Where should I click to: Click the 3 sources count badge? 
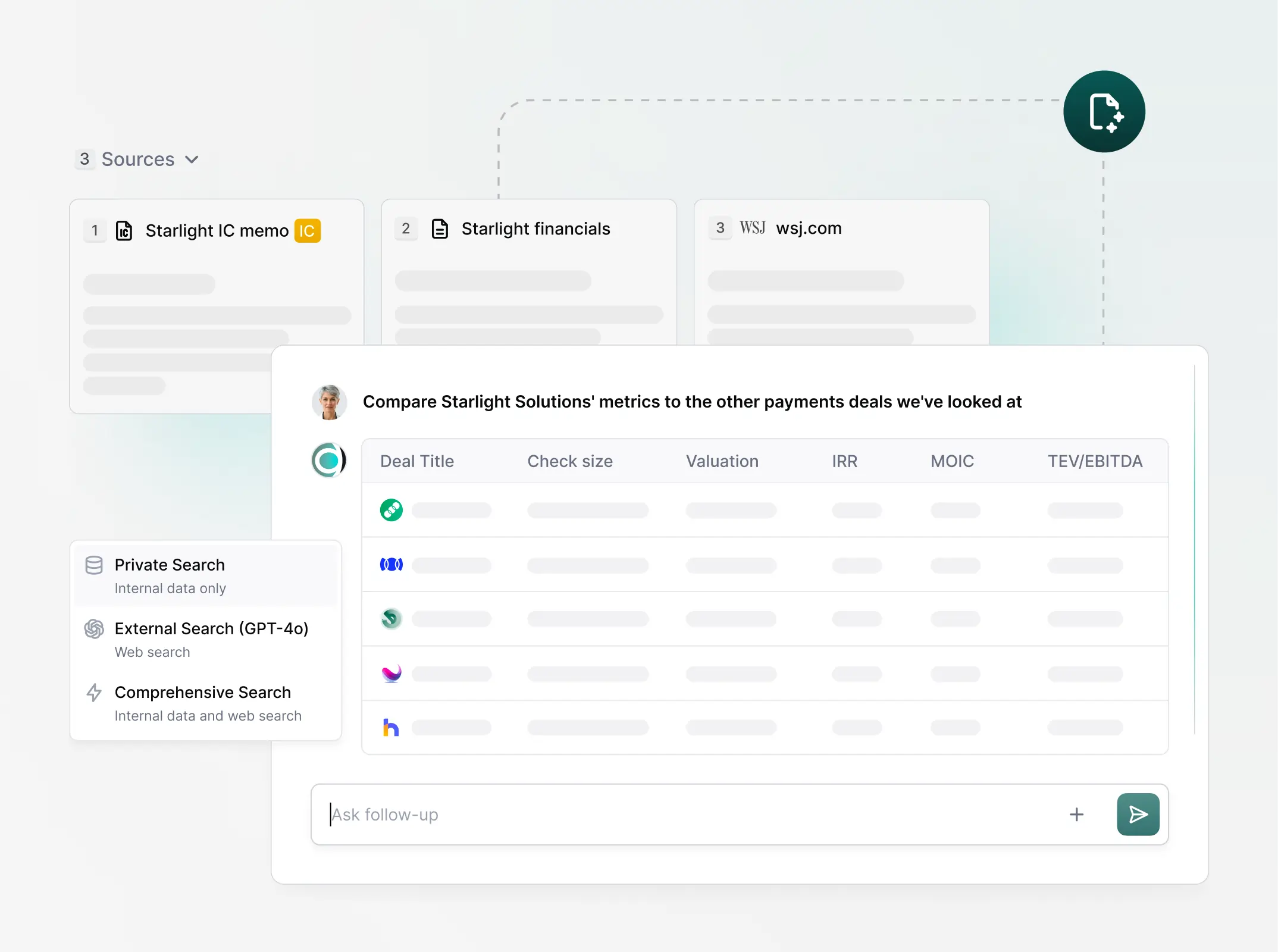pos(84,159)
